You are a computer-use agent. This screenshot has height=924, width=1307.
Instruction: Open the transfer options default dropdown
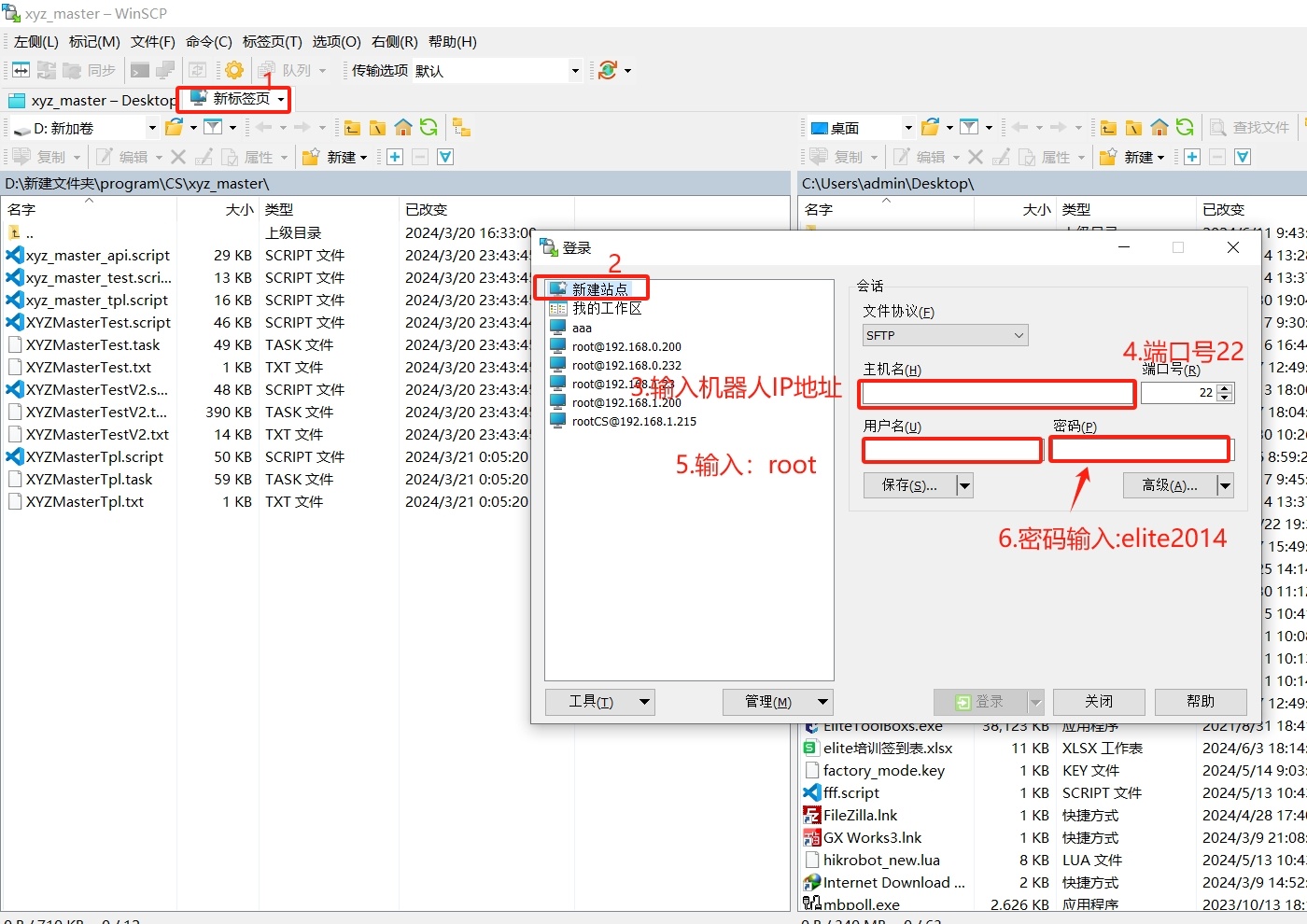[x=574, y=71]
